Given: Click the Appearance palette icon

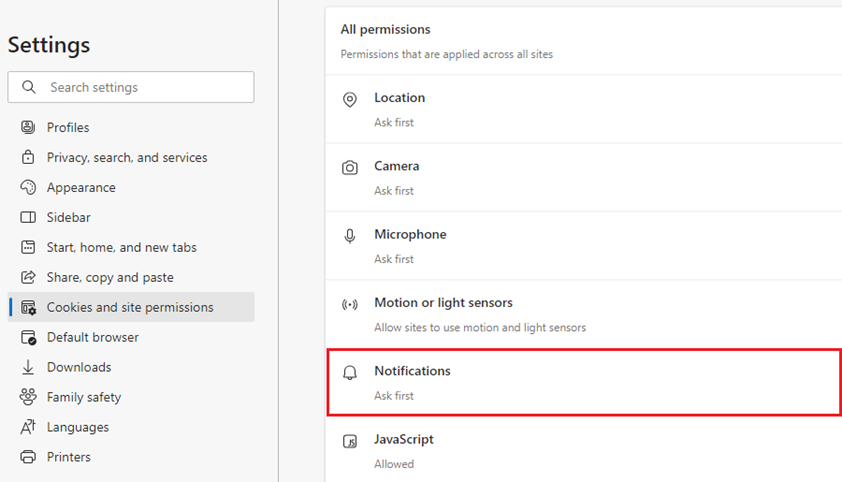Looking at the screenshot, I should tap(28, 187).
